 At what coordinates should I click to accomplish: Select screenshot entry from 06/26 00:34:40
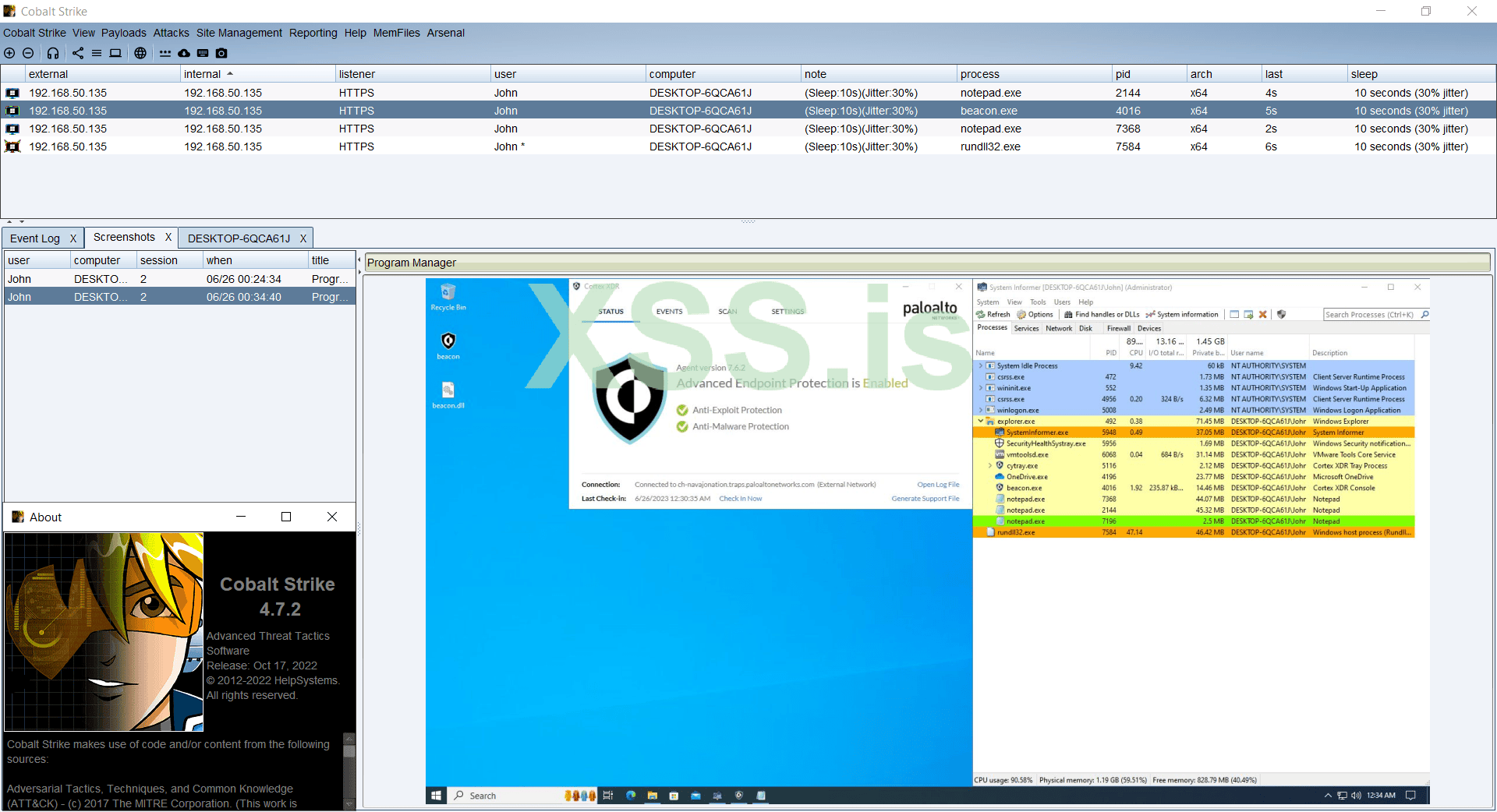pyautogui.click(x=180, y=297)
